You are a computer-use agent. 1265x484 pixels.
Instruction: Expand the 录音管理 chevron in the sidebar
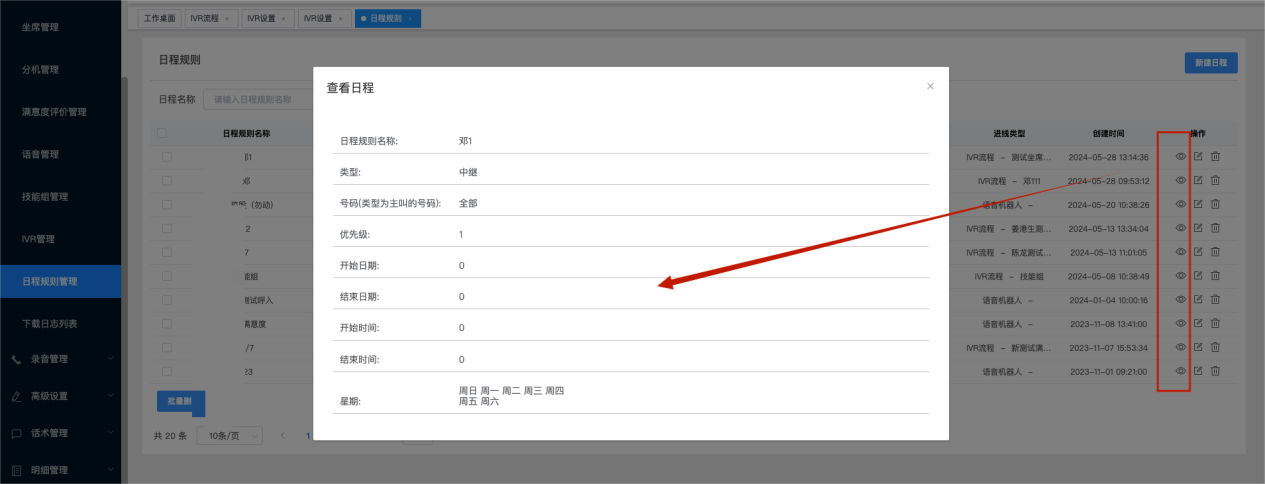click(110, 359)
